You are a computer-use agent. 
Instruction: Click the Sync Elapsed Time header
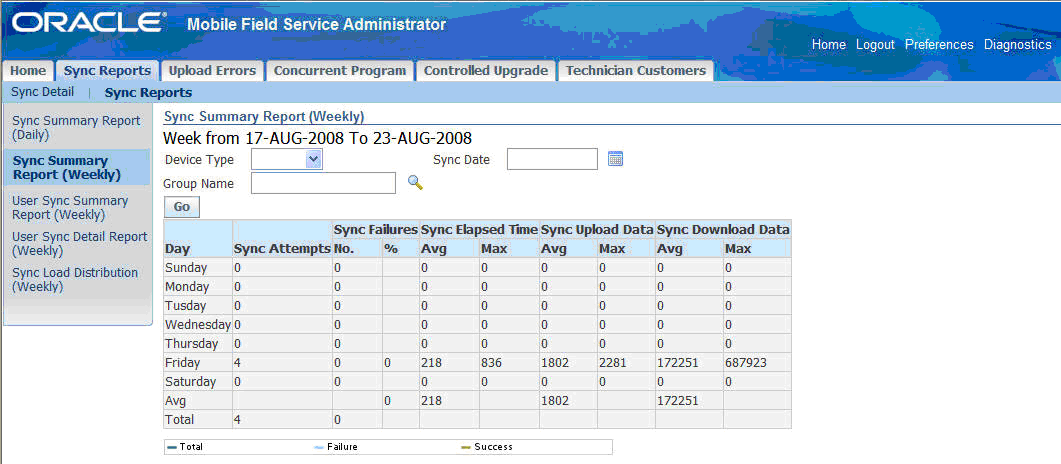480,230
